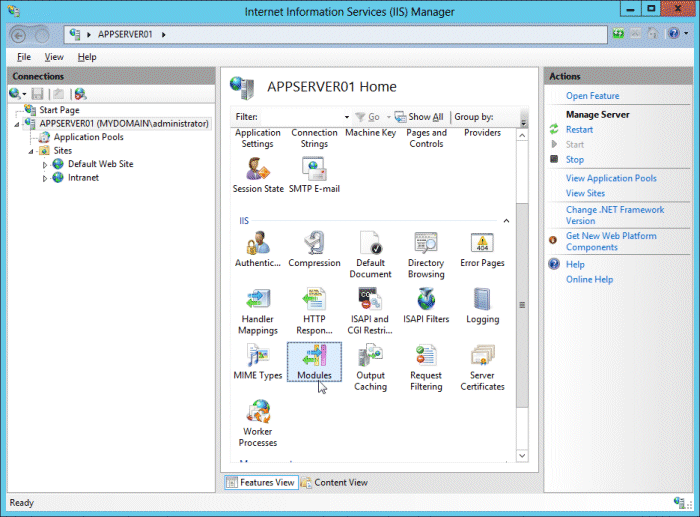Open the Compression feature icon
700x517 pixels.
point(314,249)
